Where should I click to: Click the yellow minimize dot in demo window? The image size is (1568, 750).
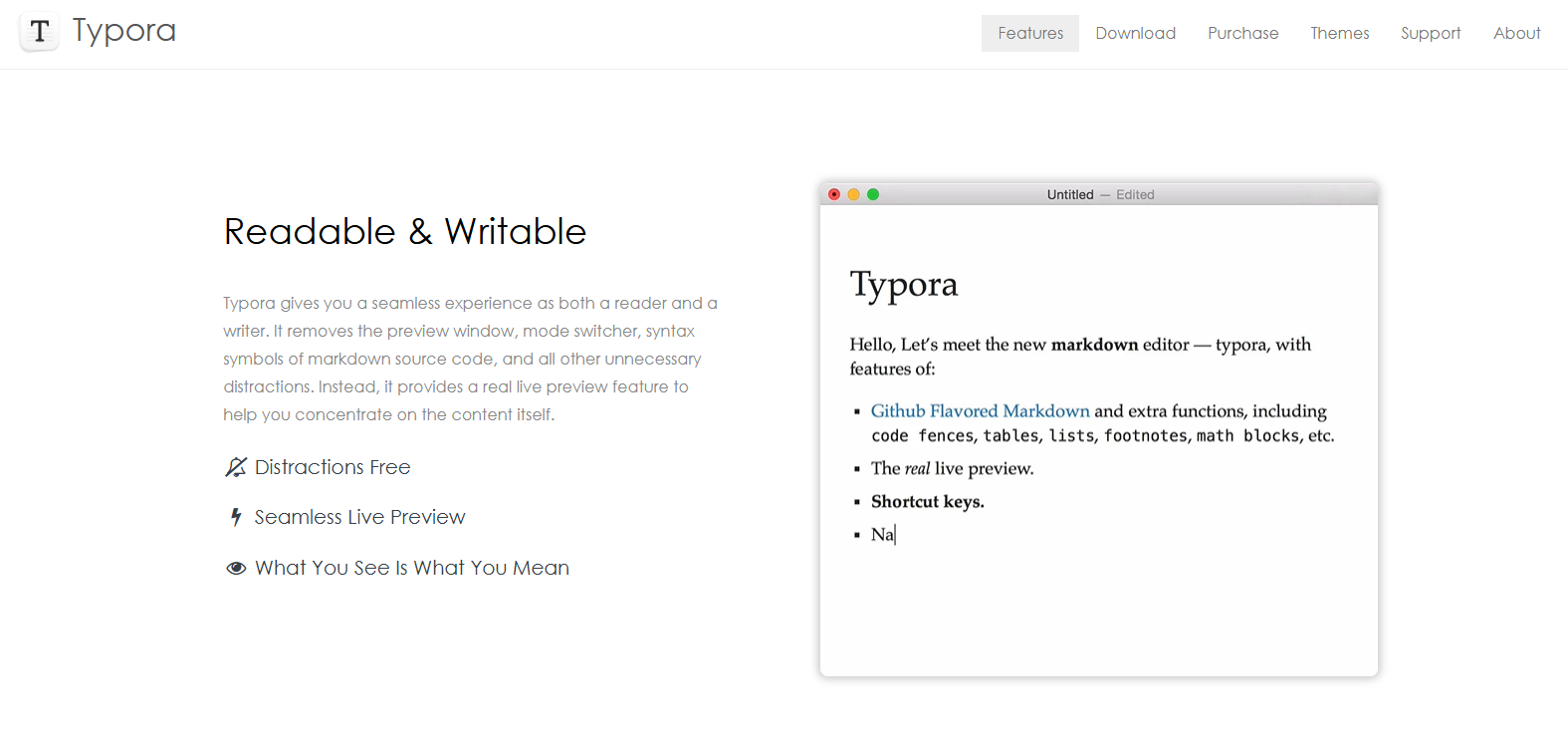[853, 194]
